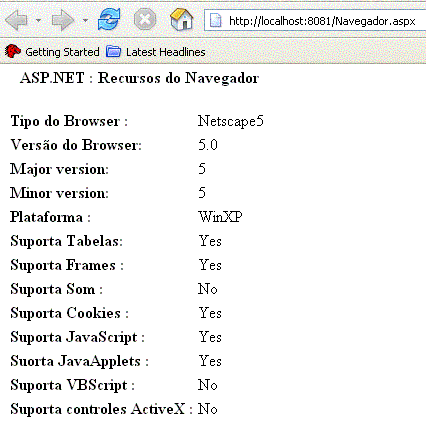Expand the Forward history dropdown arrow
Screen dimensions: 426x424
point(85,21)
